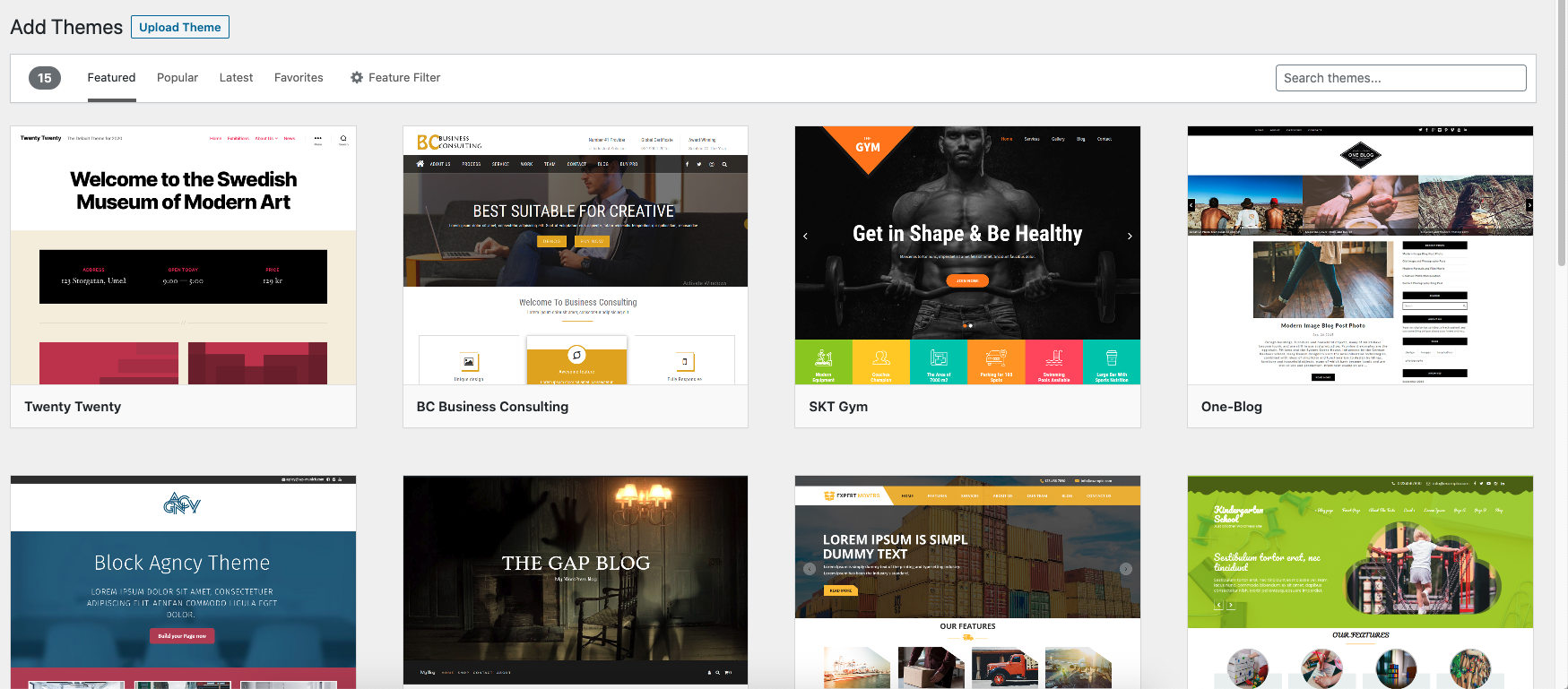The image size is (1568, 689).
Task: Show the Latest themes tab
Action: 236,78
